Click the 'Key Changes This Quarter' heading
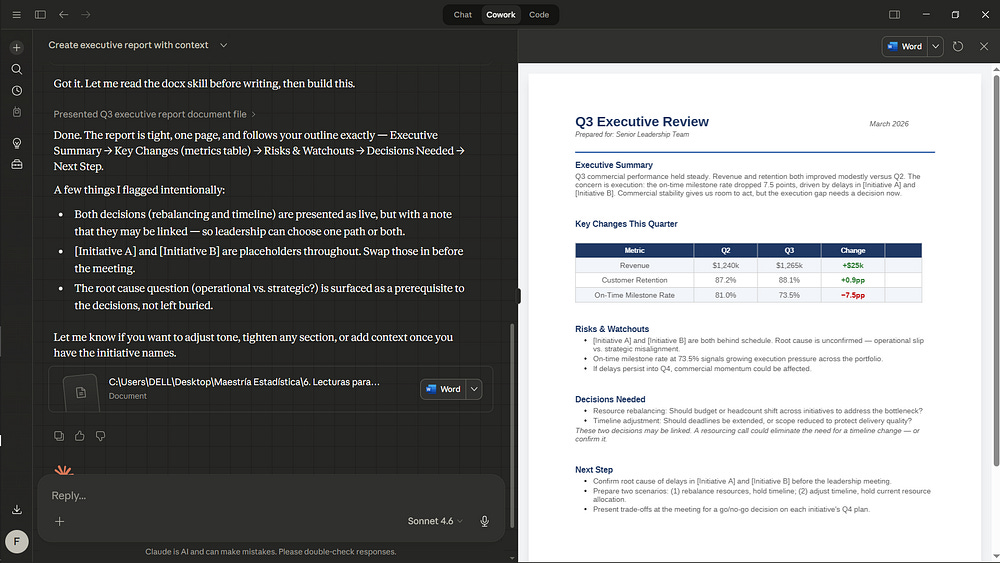The width and height of the screenshot is (1000, 563). (x=626, y=224)
